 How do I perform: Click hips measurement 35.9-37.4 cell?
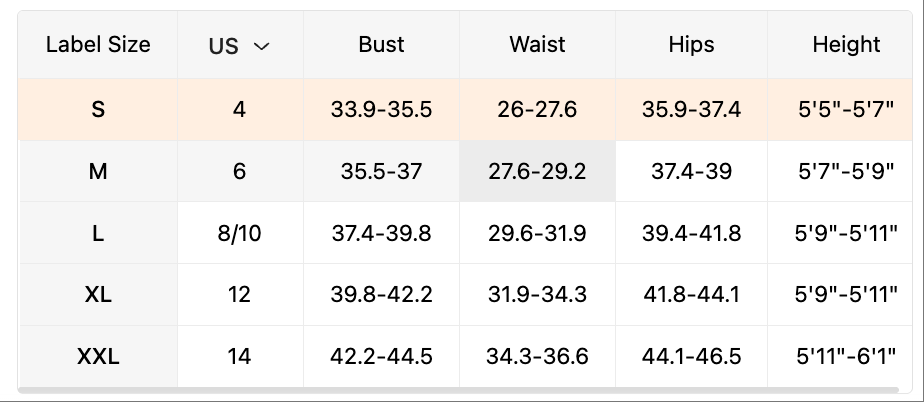point(691,109)
